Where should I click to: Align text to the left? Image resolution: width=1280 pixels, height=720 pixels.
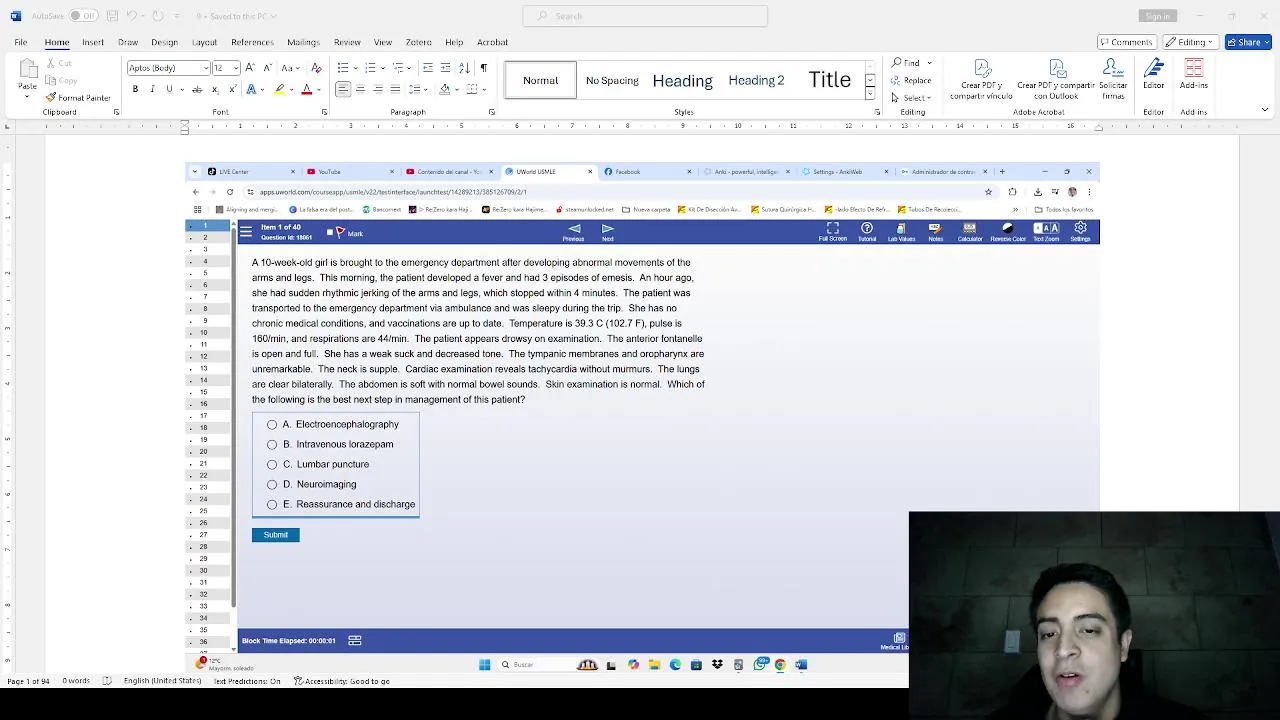tap(343, 89)
